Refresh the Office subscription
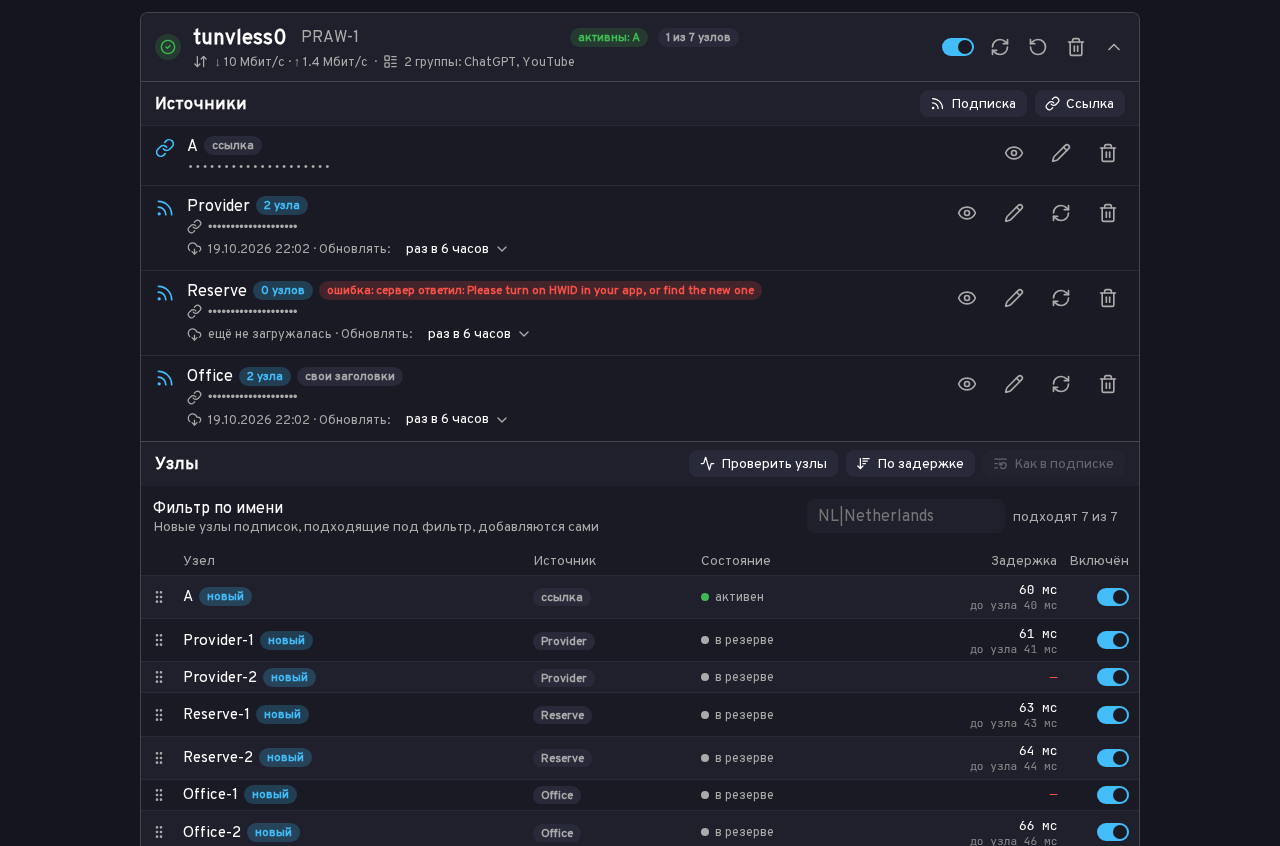The image size is (1280, 846). pyautogui.click(x=1061, y=384)
